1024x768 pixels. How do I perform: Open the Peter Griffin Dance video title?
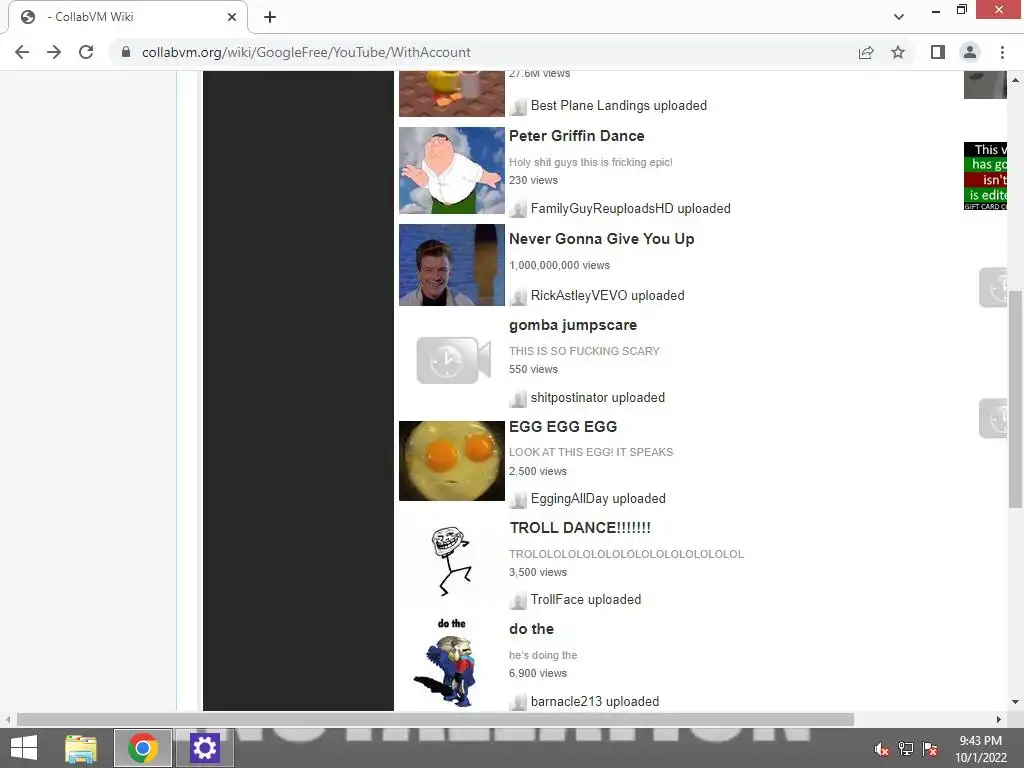(577, 136)
